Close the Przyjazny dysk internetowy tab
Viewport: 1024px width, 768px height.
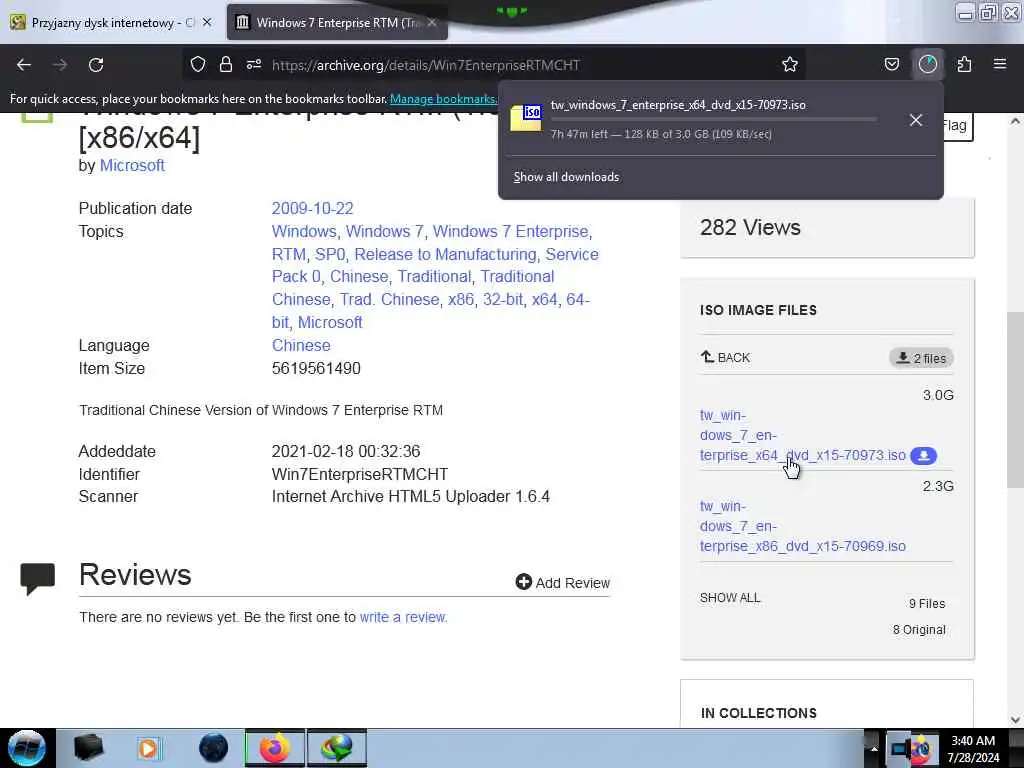[207, 22]
